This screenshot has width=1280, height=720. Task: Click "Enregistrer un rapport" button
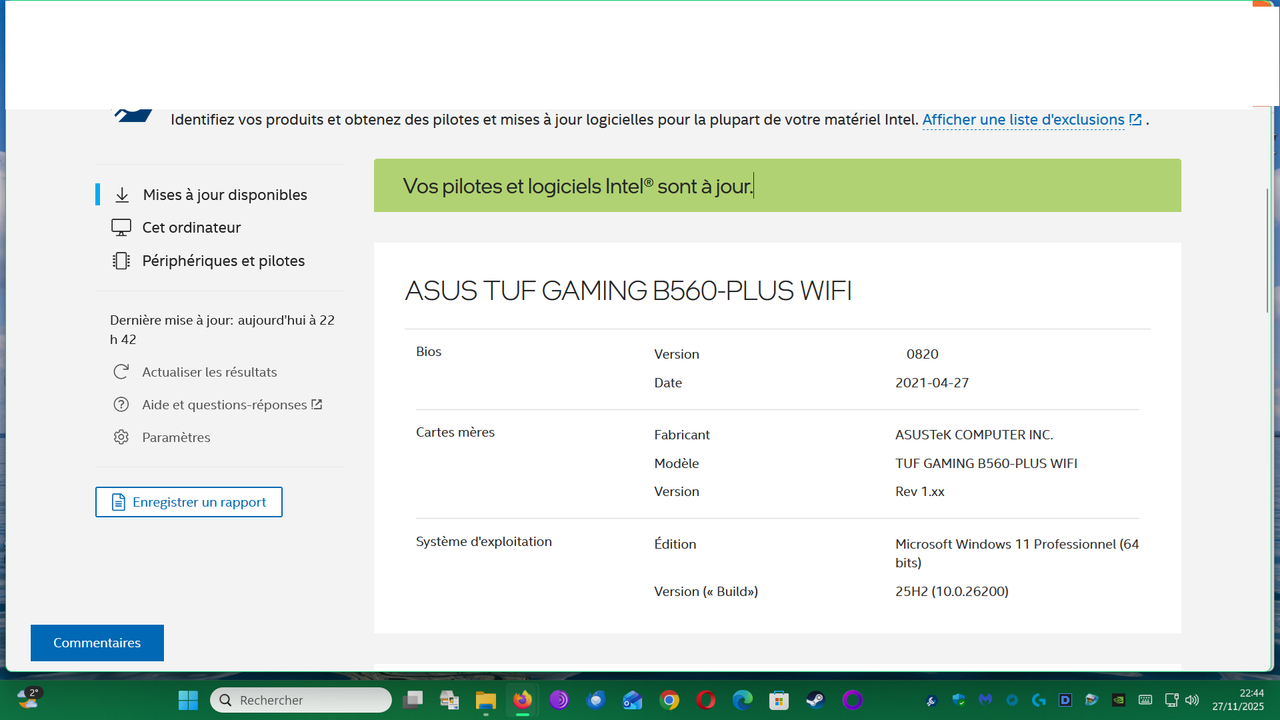[x=188, y=501]
